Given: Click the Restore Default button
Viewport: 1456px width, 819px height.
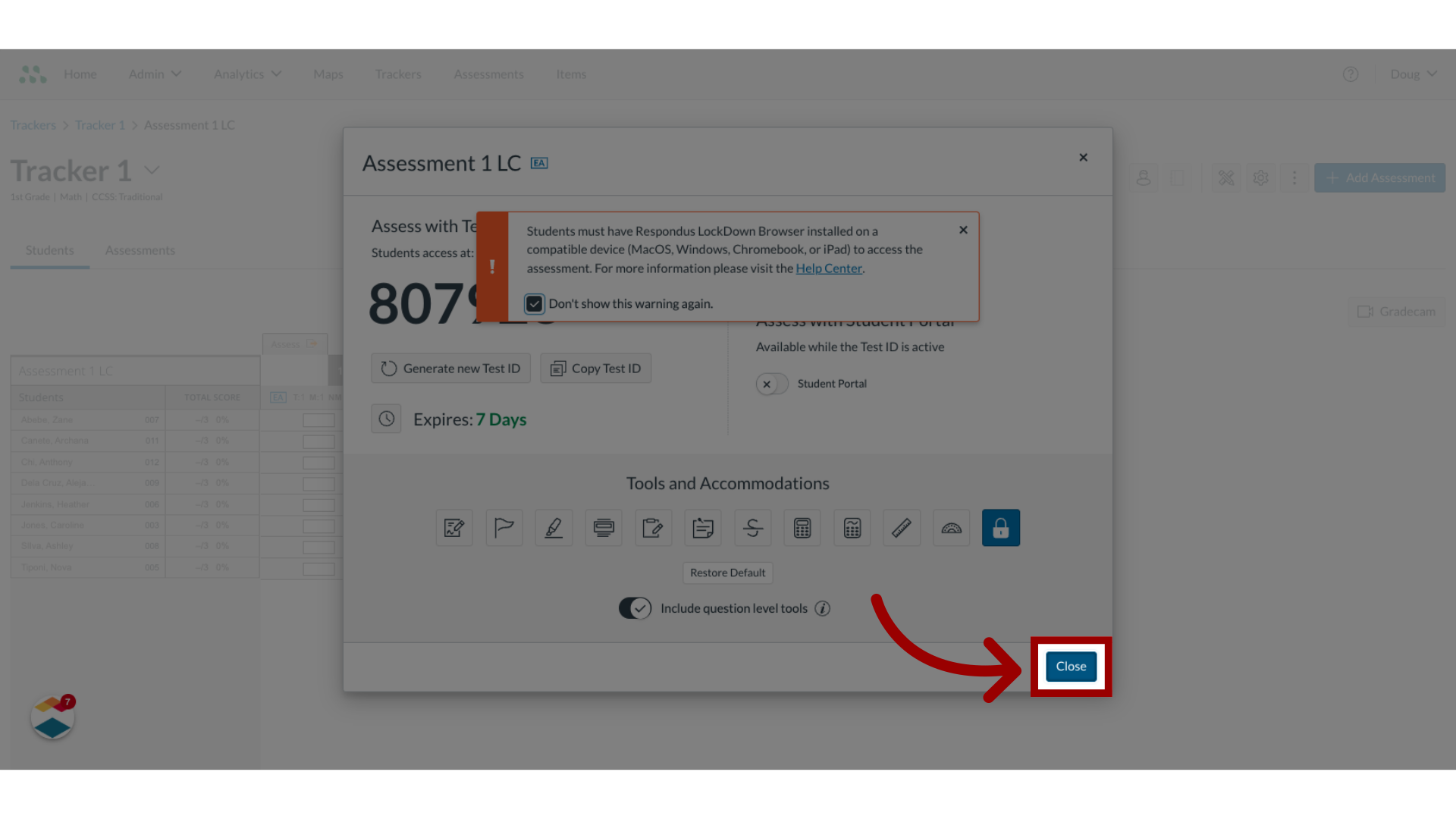Looking at the screenshot, I should (x=728, y=572).
